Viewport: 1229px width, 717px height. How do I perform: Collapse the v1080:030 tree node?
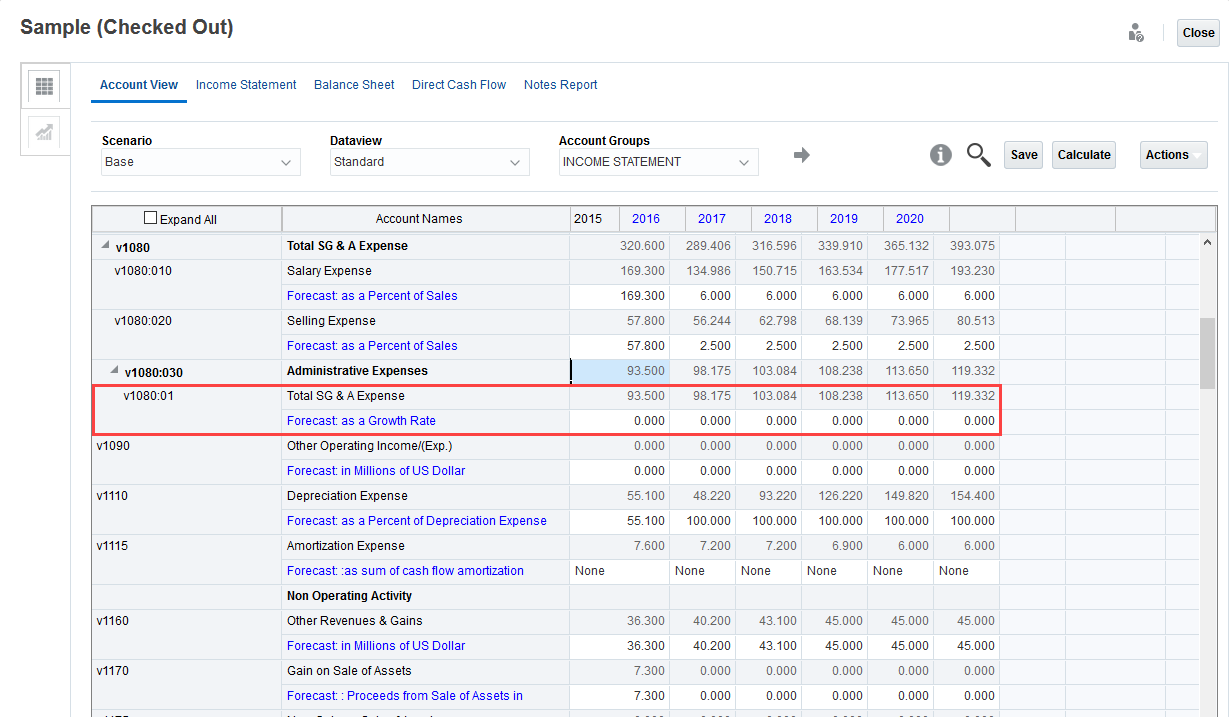point(114,371)
